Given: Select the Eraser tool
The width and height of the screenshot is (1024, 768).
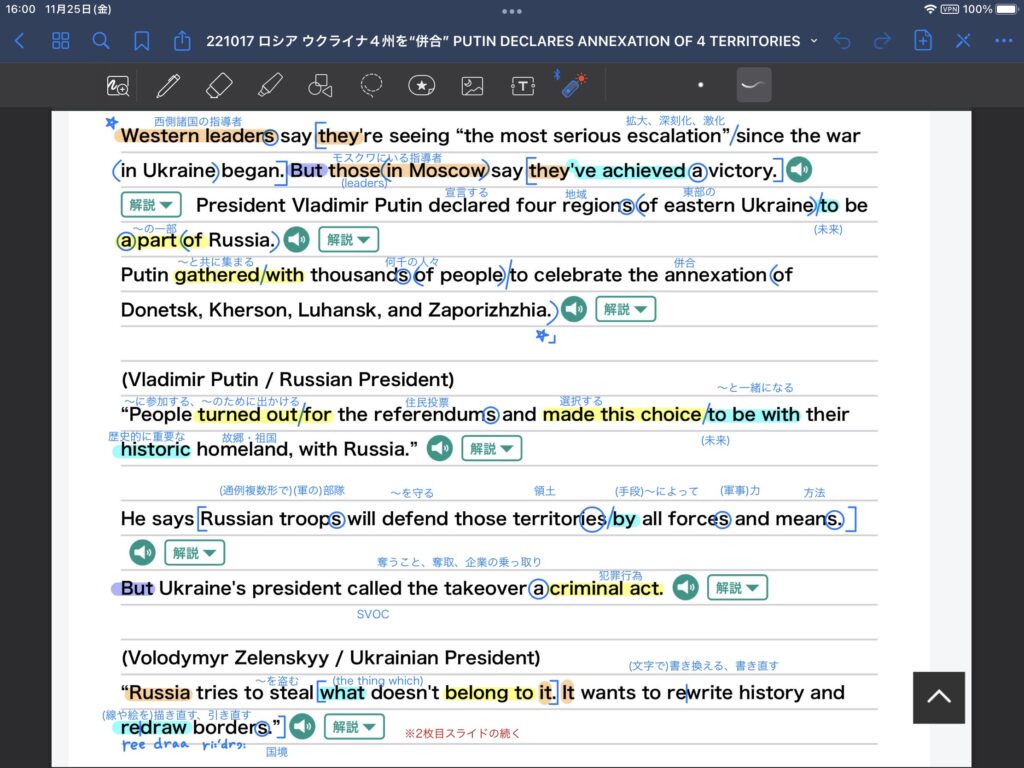Looking at the screenshot, I should click(x=219, y=86).
